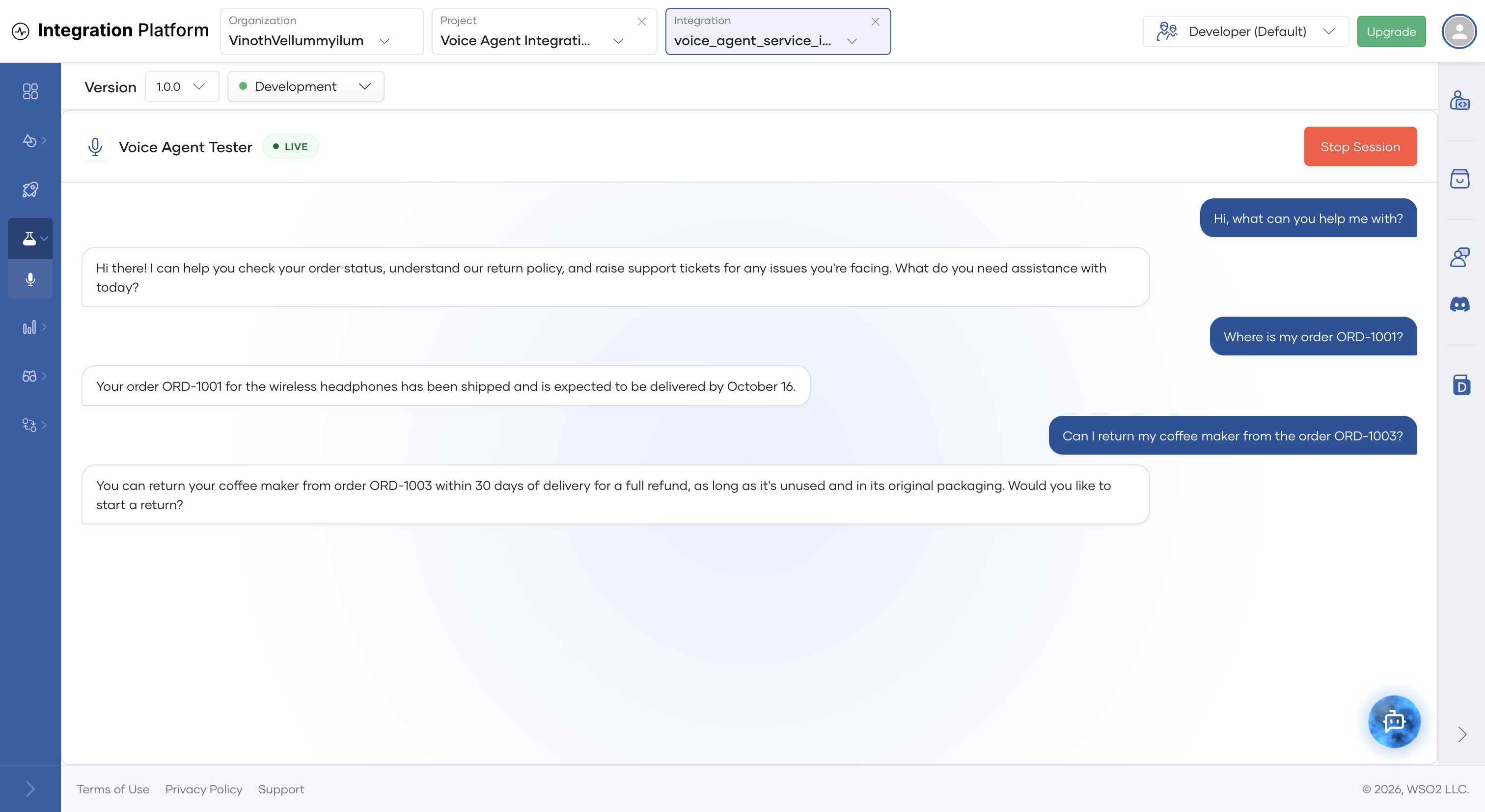Viewport: 1485px width, 812px height.
Task: Click the coffee maker return question message
Action: 1233,435
